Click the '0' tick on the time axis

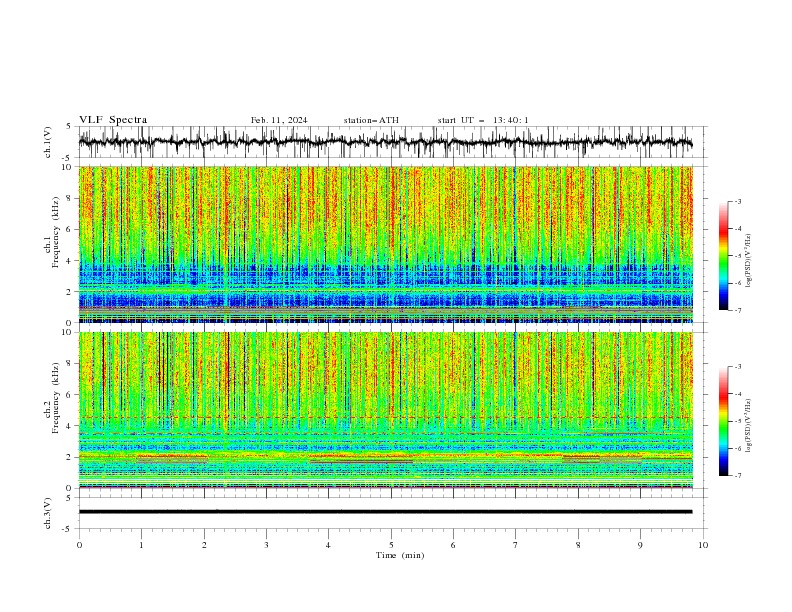(x=79, y=545)
